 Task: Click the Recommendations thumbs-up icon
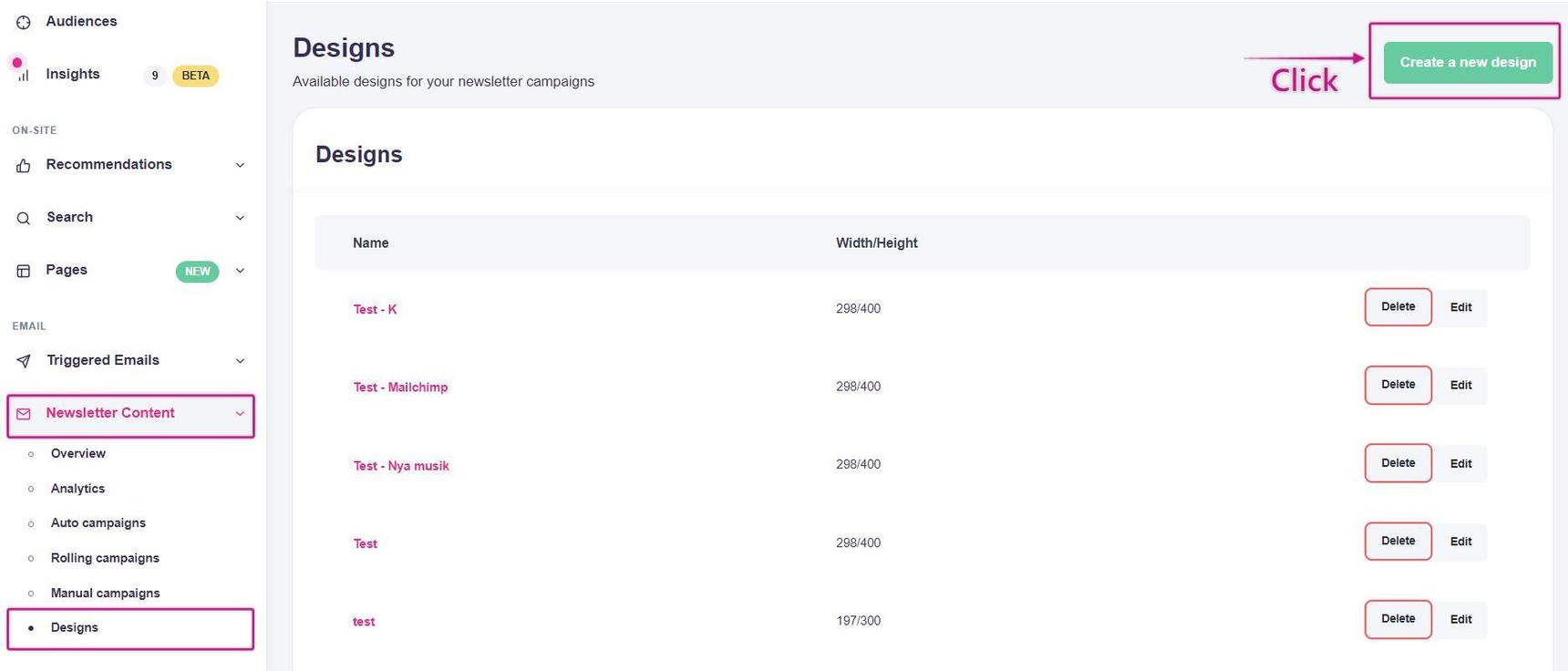(x=24, y=165)
